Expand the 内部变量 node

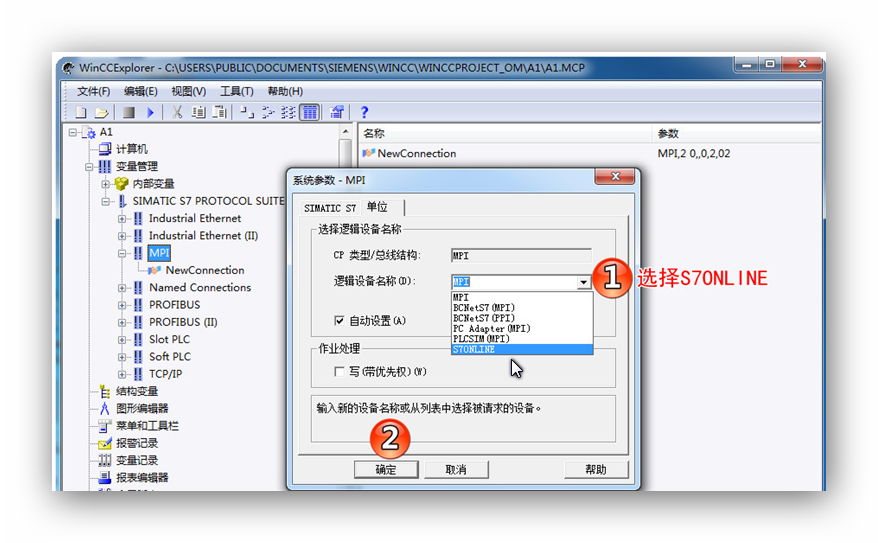[x=105, y=184]
